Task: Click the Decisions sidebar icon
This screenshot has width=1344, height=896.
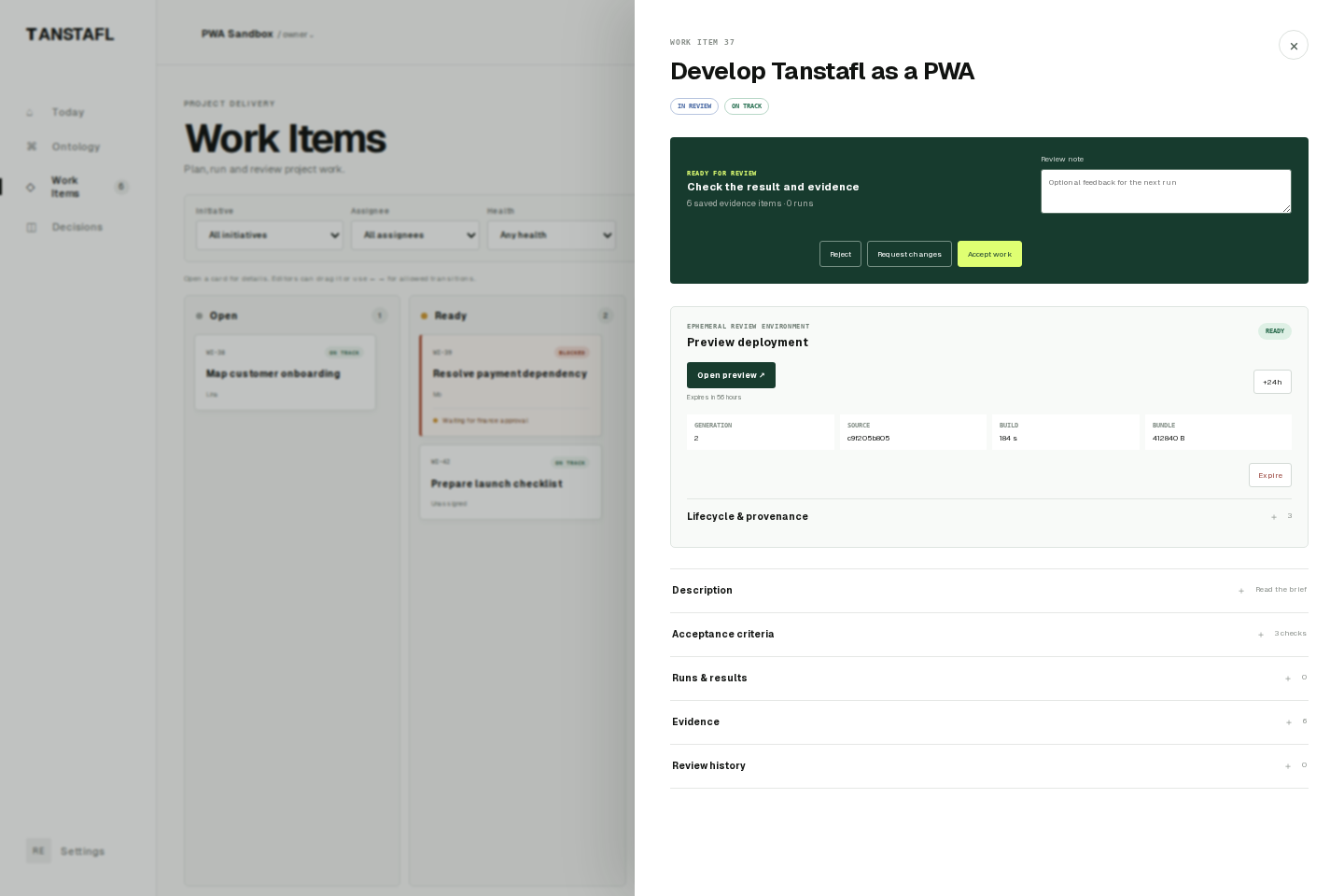Action: [x=31, y=227]
